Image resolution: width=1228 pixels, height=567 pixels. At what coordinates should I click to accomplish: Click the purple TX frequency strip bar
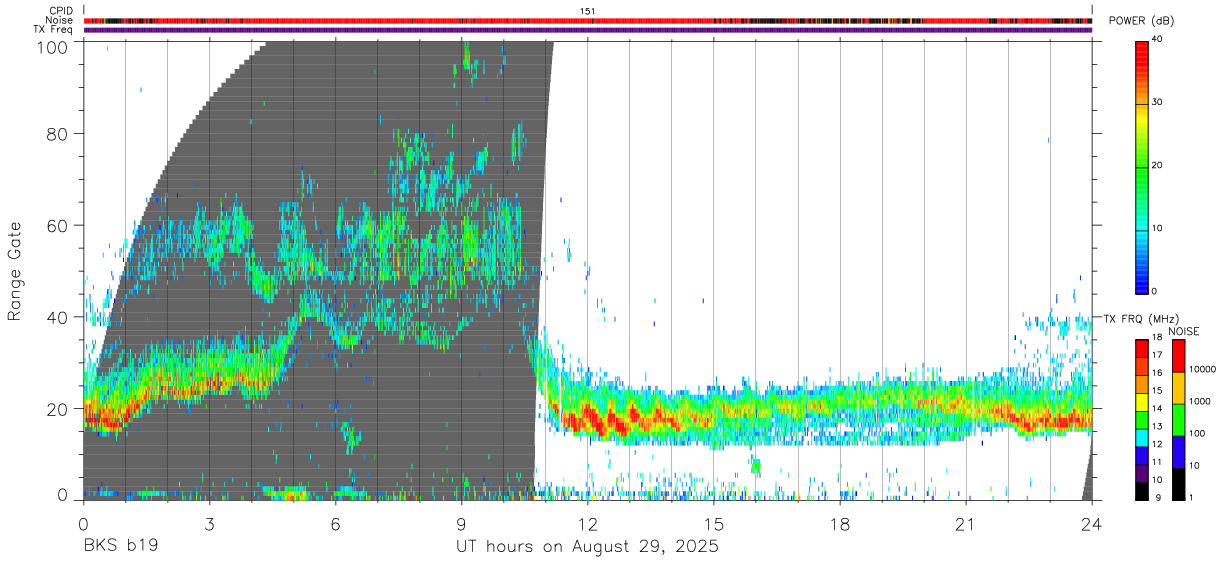(x=587, y=30)
